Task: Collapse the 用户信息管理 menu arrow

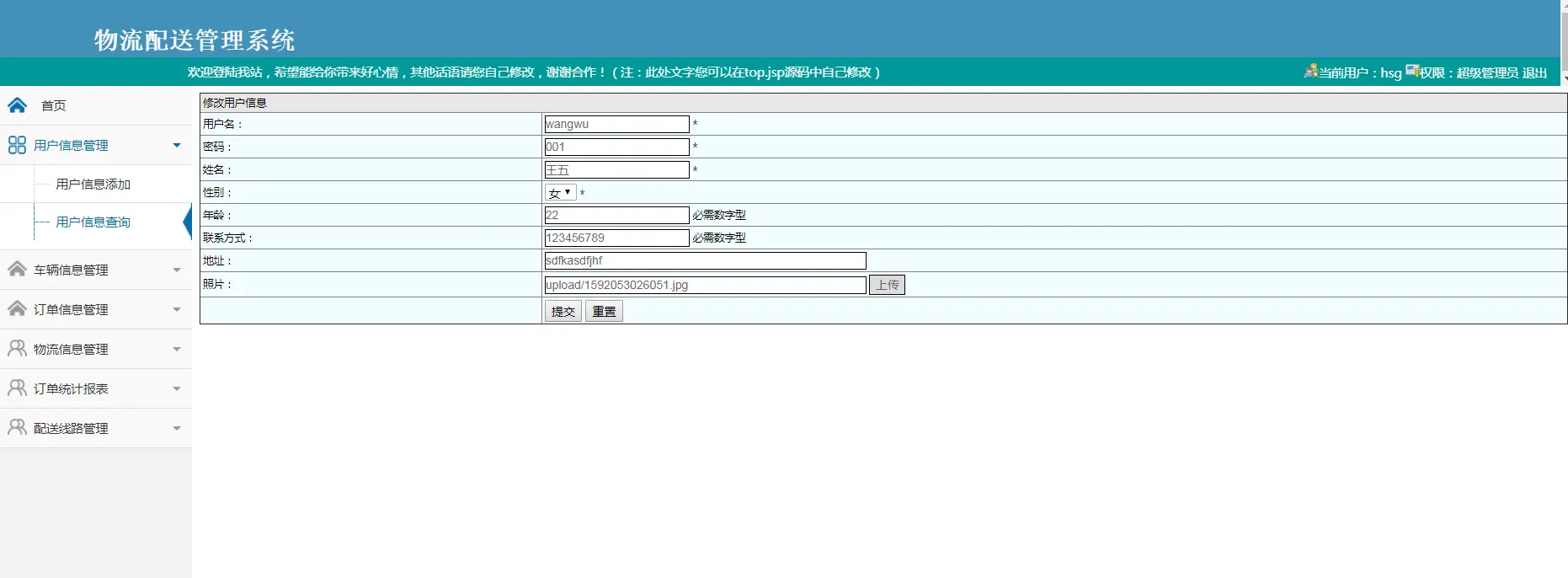Action: [177, 145]
